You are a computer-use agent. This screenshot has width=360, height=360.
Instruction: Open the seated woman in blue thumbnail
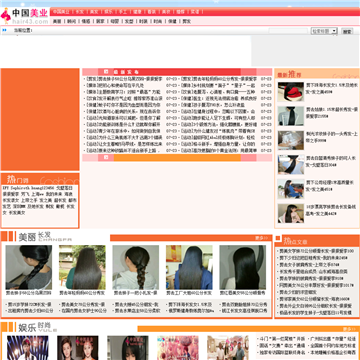291,189
